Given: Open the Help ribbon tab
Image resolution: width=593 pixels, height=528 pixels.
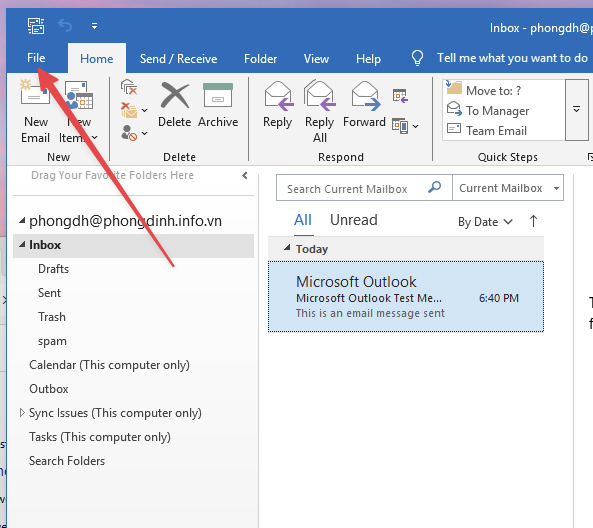Looking at the screenshot, I should 368,59.
